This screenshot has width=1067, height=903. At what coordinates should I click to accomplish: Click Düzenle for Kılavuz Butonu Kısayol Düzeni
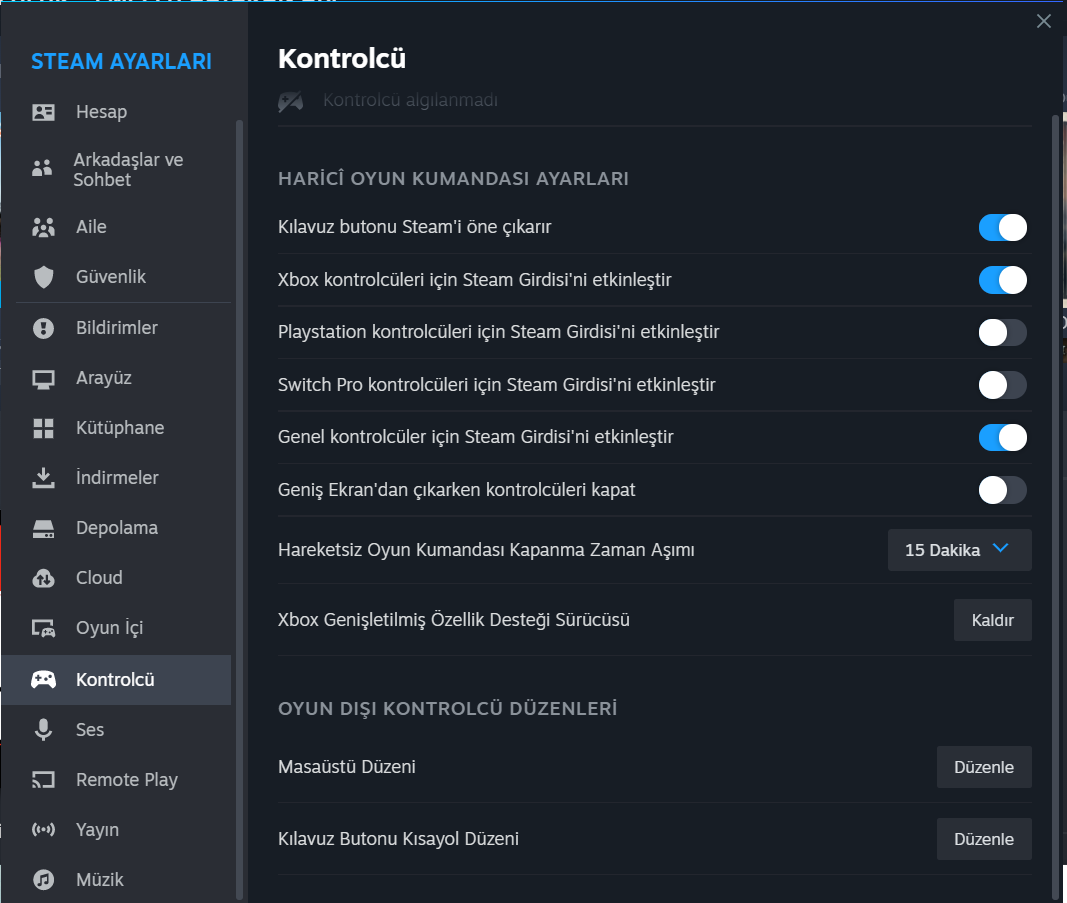(x=984, y=839)
